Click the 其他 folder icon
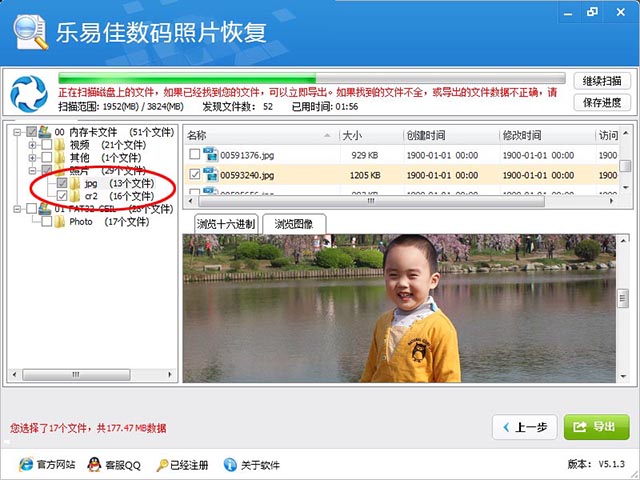Image resolution: width=640 pixels, height=480 pixels. click(x=60, y=157)
